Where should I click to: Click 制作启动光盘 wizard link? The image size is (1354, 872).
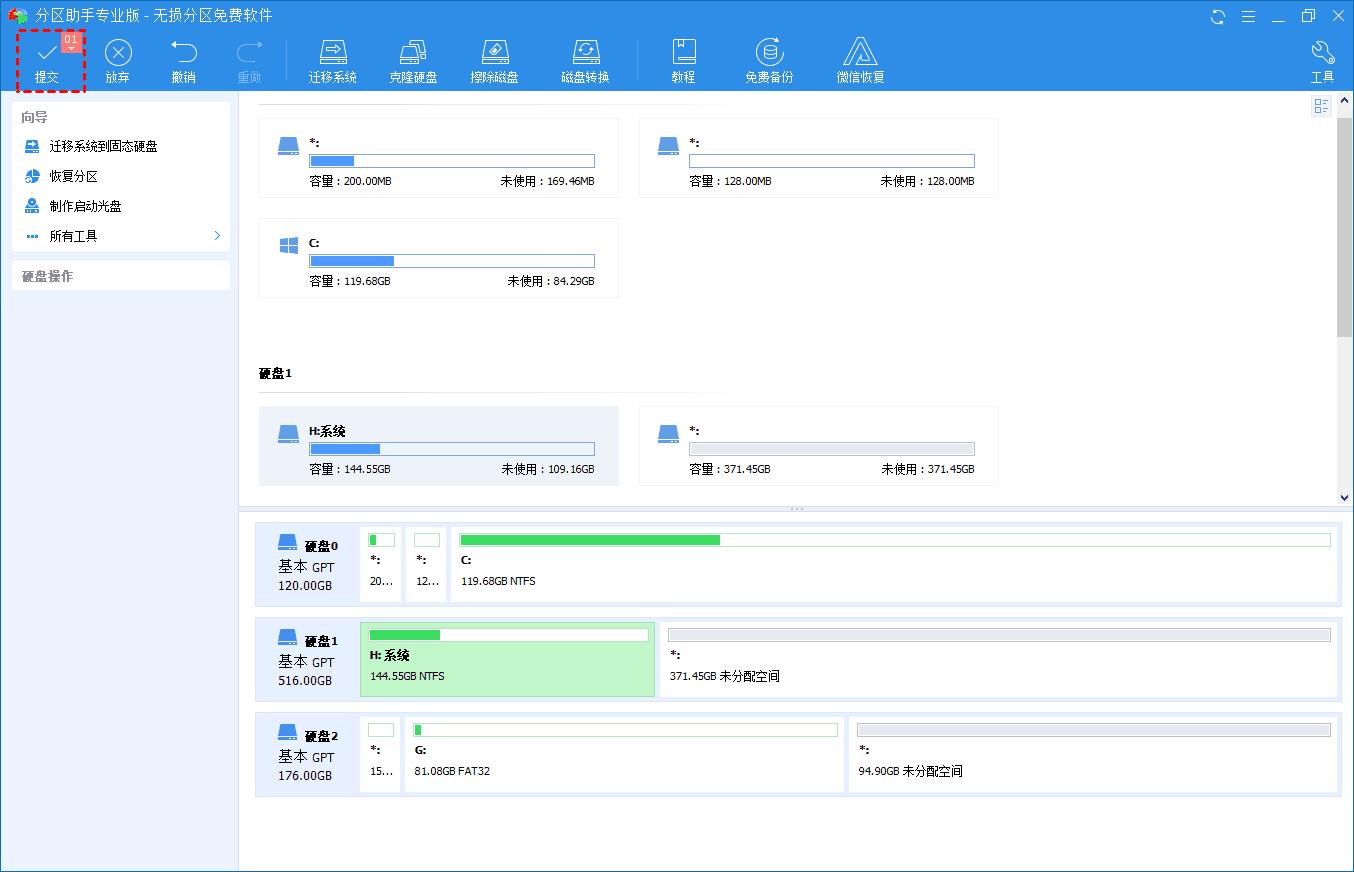85,206
